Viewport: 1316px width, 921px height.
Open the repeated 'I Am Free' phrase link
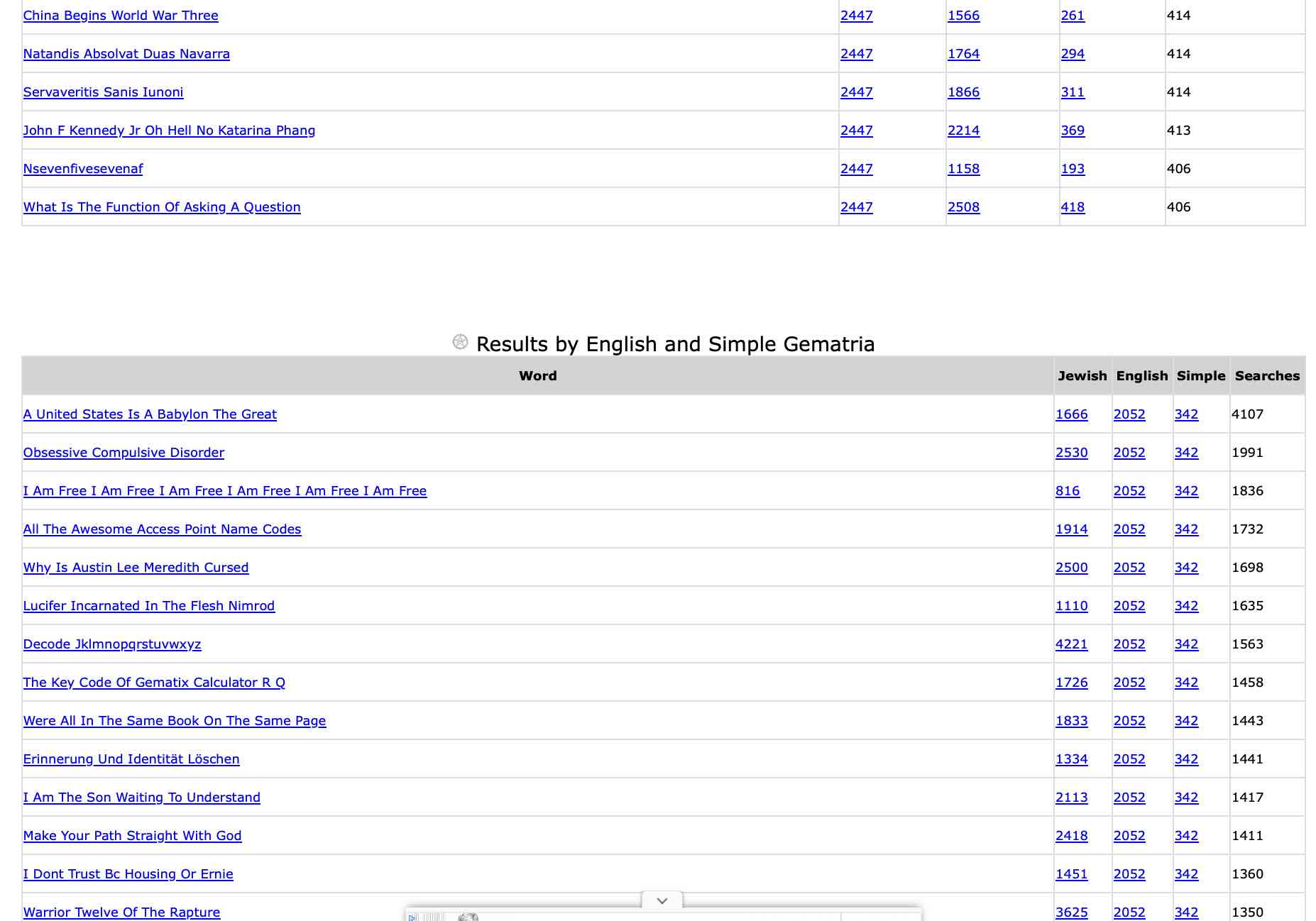click(x=225, y=491)
